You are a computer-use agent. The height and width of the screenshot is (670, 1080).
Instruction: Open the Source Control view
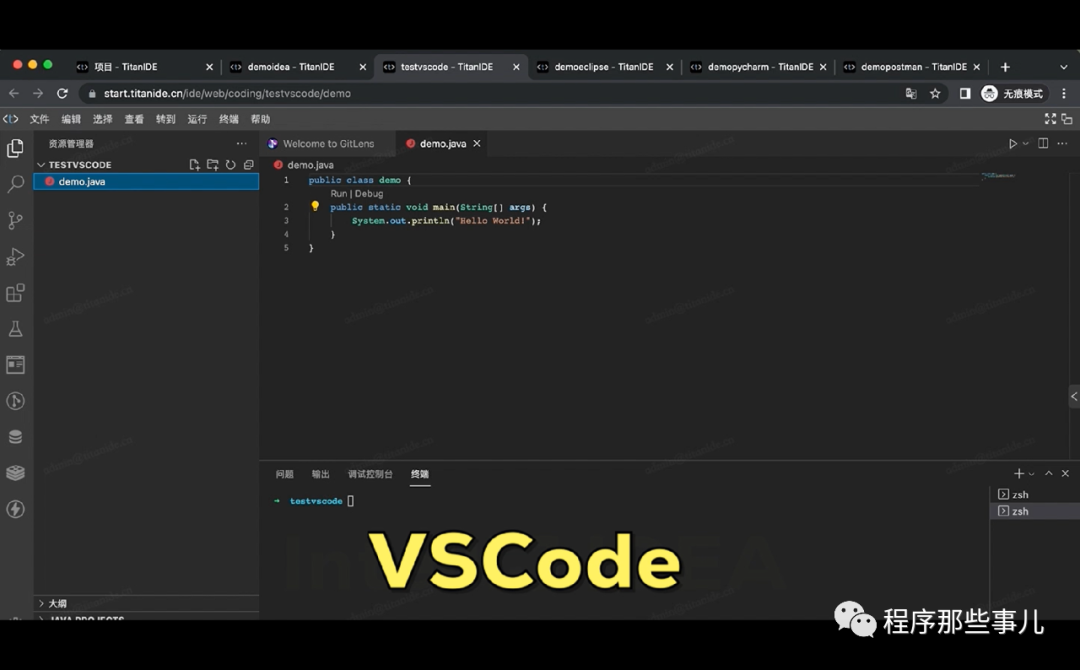click(15, 220)
